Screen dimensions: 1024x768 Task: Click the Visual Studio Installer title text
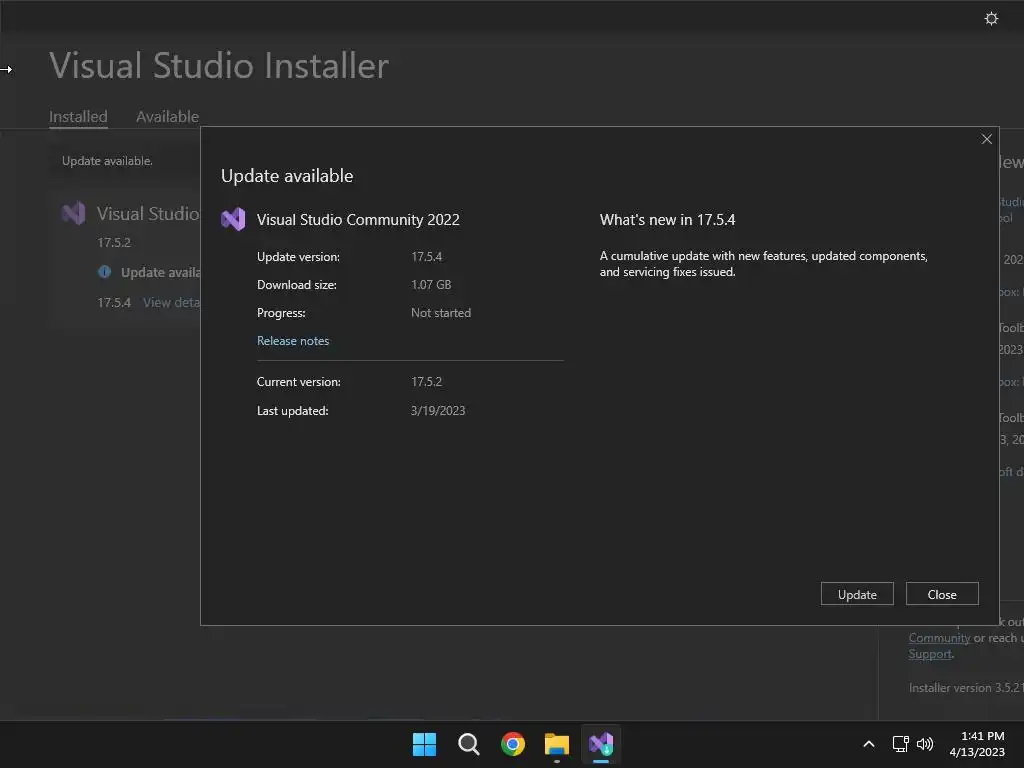(x=219, y=65)
